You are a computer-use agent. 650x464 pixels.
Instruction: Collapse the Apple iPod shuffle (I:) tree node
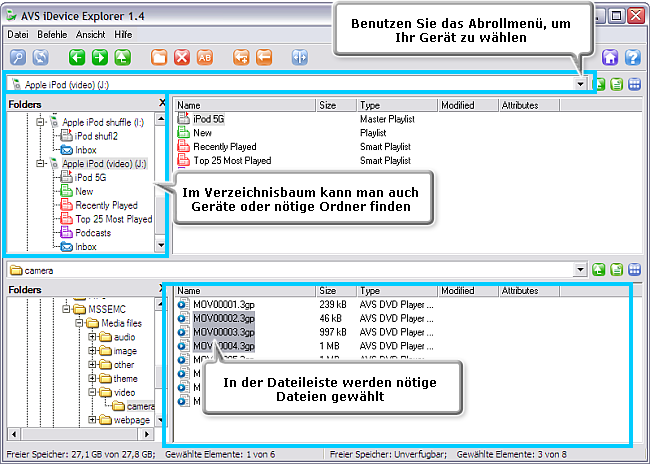[x=40, y=122]
